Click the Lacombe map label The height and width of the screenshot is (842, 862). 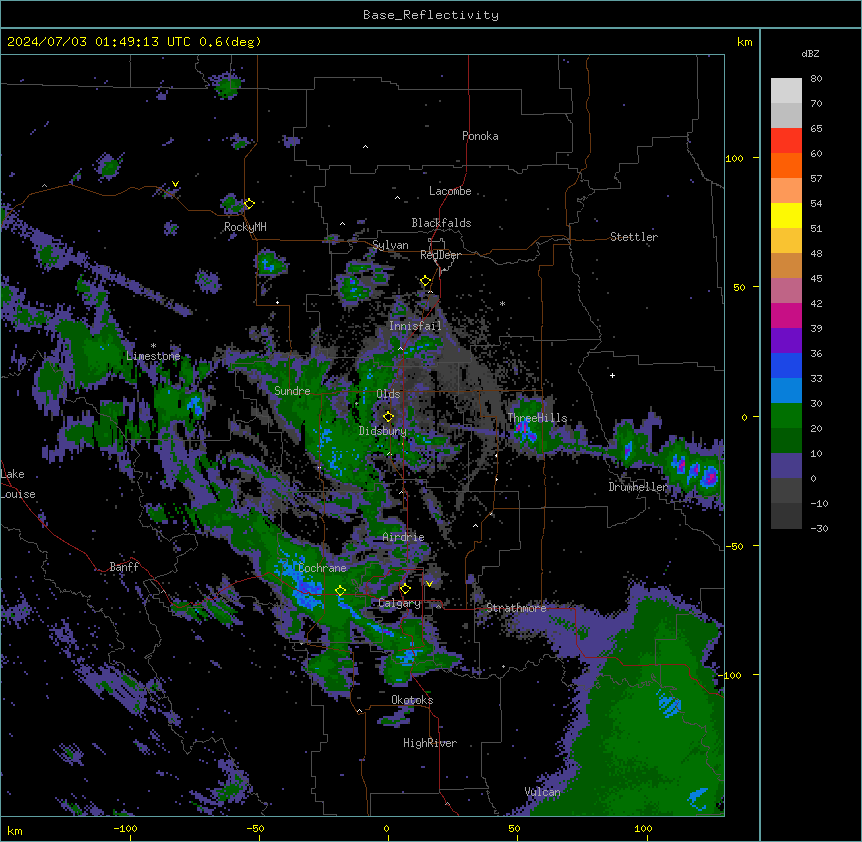point(450,191)
